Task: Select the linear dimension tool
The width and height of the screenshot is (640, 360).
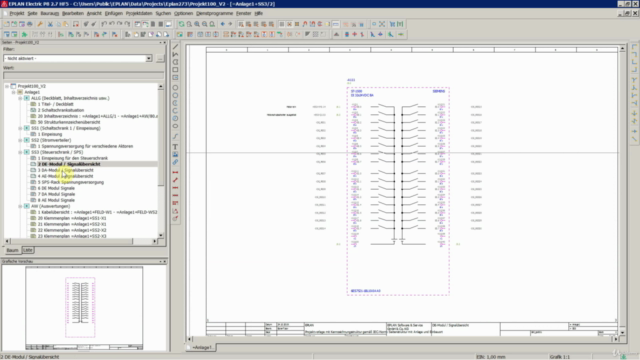Action: (x=176, y=172)
